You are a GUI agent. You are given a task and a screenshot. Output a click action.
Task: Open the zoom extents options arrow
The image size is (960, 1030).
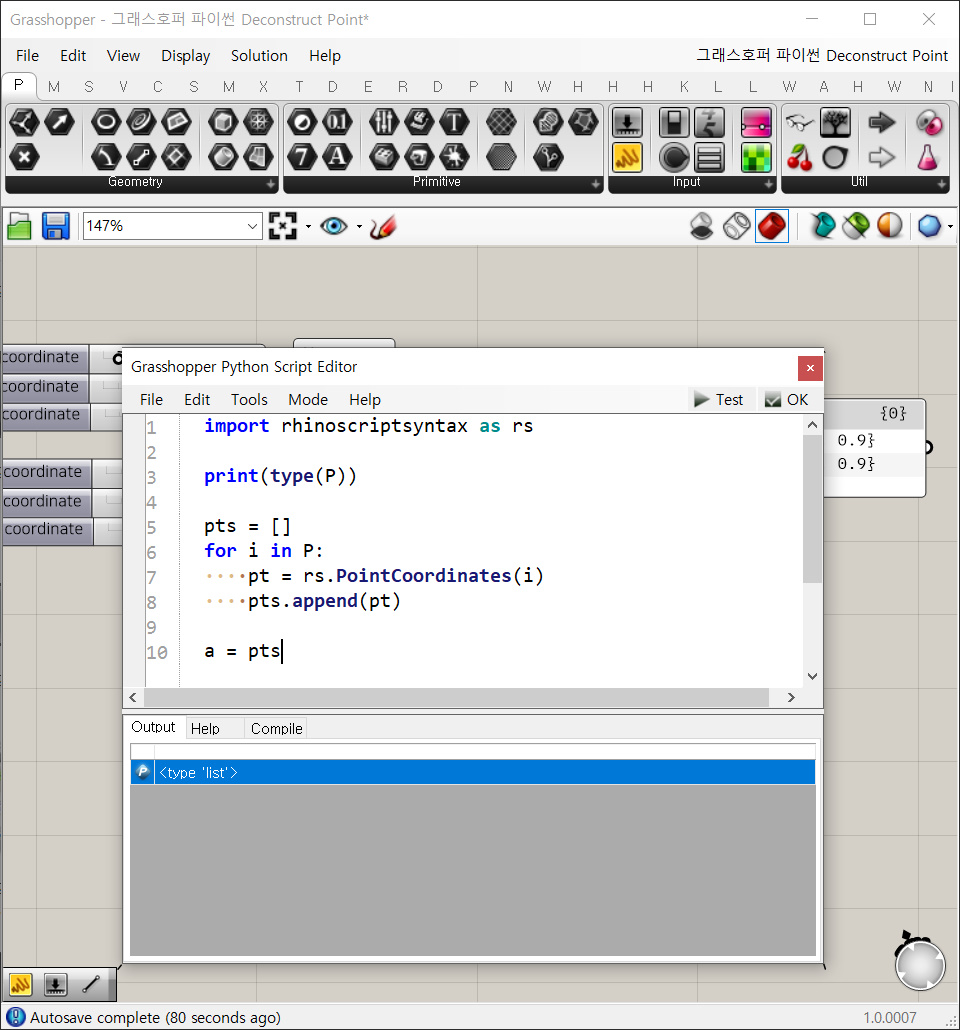click(308, 227)
